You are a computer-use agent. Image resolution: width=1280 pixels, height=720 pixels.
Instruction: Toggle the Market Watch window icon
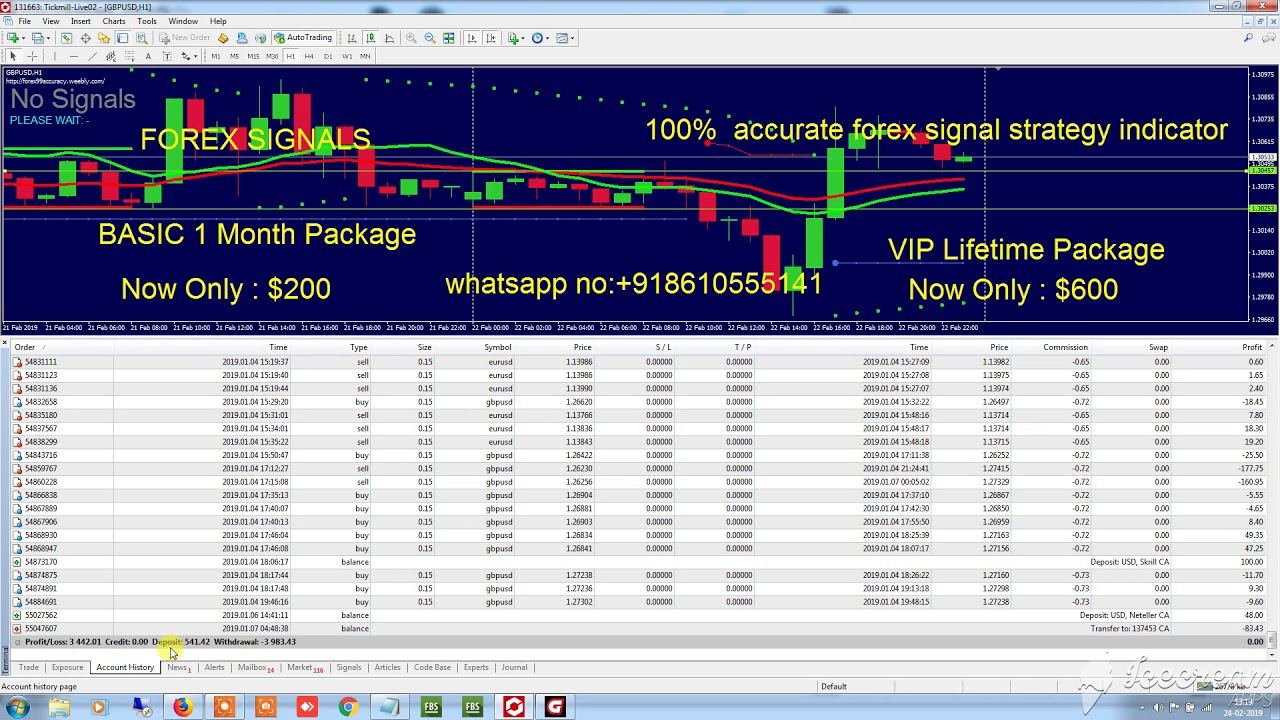66,38
